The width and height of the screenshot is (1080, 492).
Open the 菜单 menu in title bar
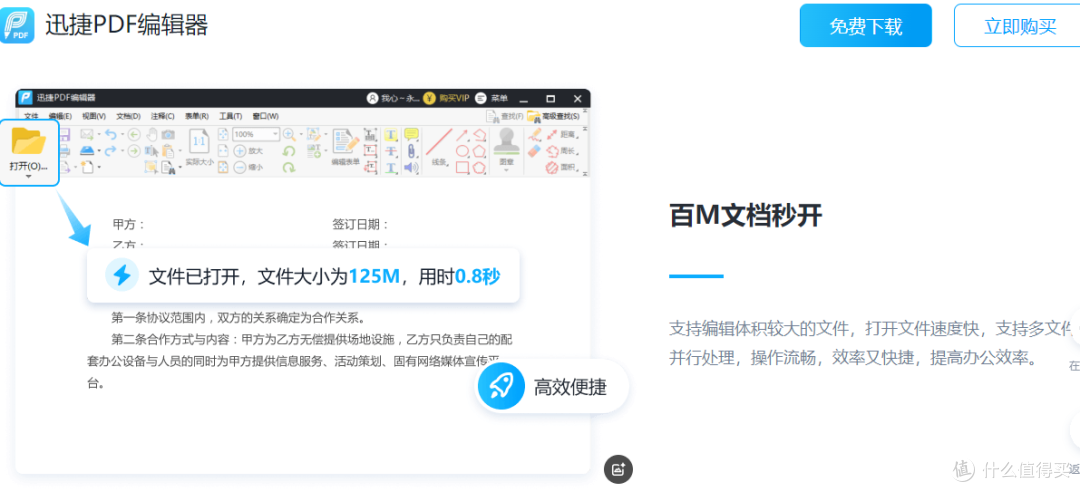(x=490, y=98)
